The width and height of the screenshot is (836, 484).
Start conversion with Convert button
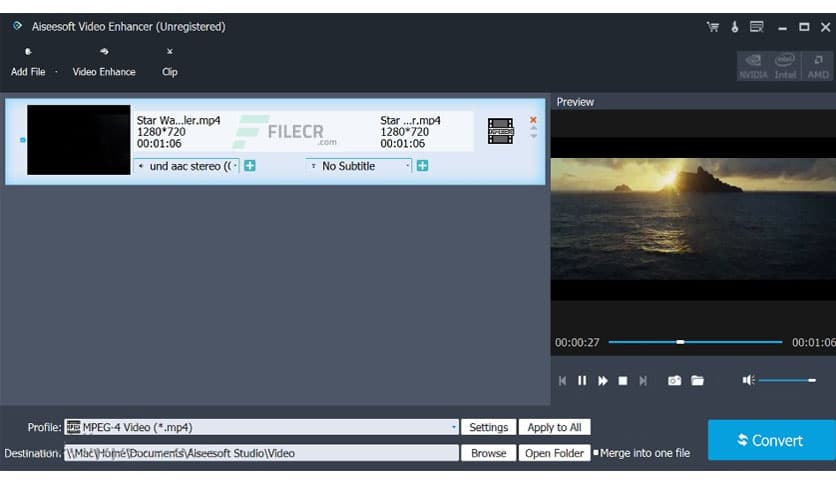click(x=770, y=440)
